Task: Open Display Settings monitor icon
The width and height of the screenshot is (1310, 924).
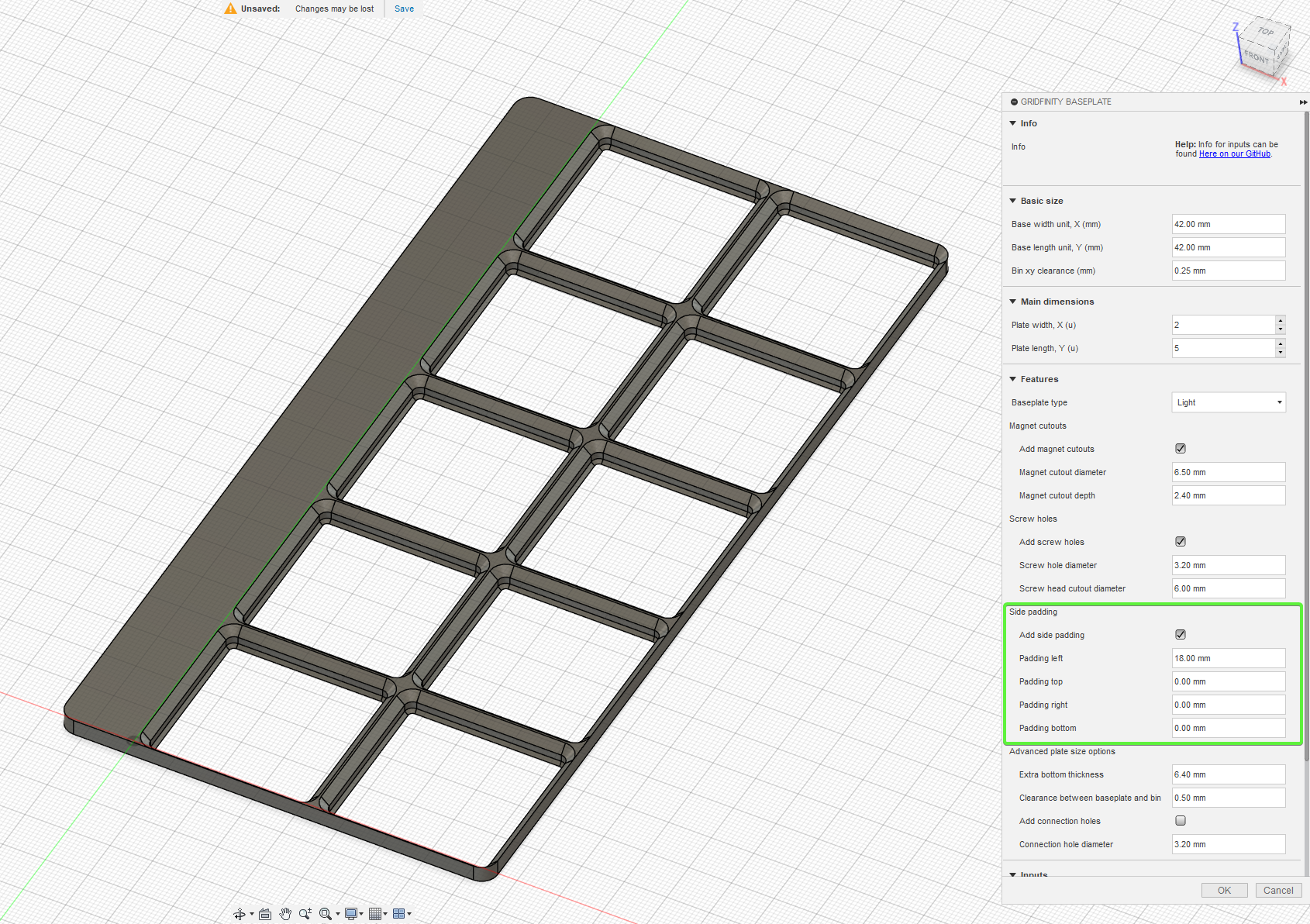Action: coord(351,914)
